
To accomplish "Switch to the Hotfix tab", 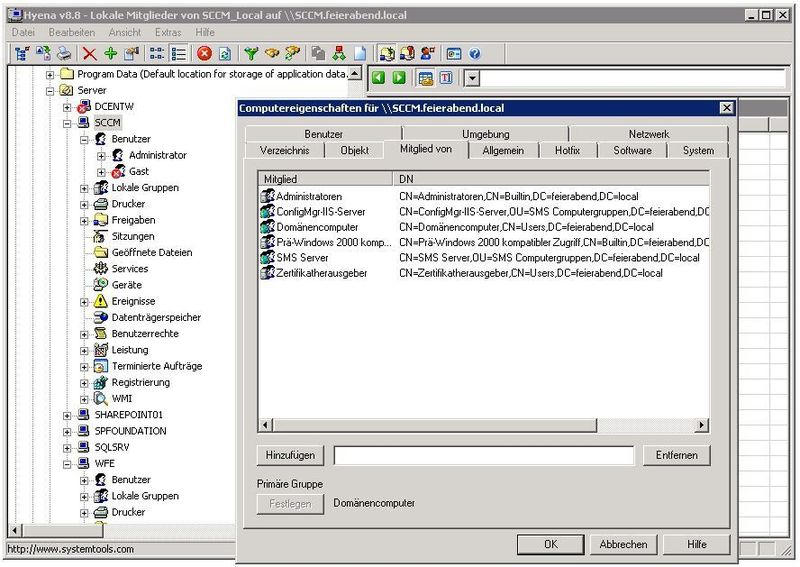I will [567, 150].
